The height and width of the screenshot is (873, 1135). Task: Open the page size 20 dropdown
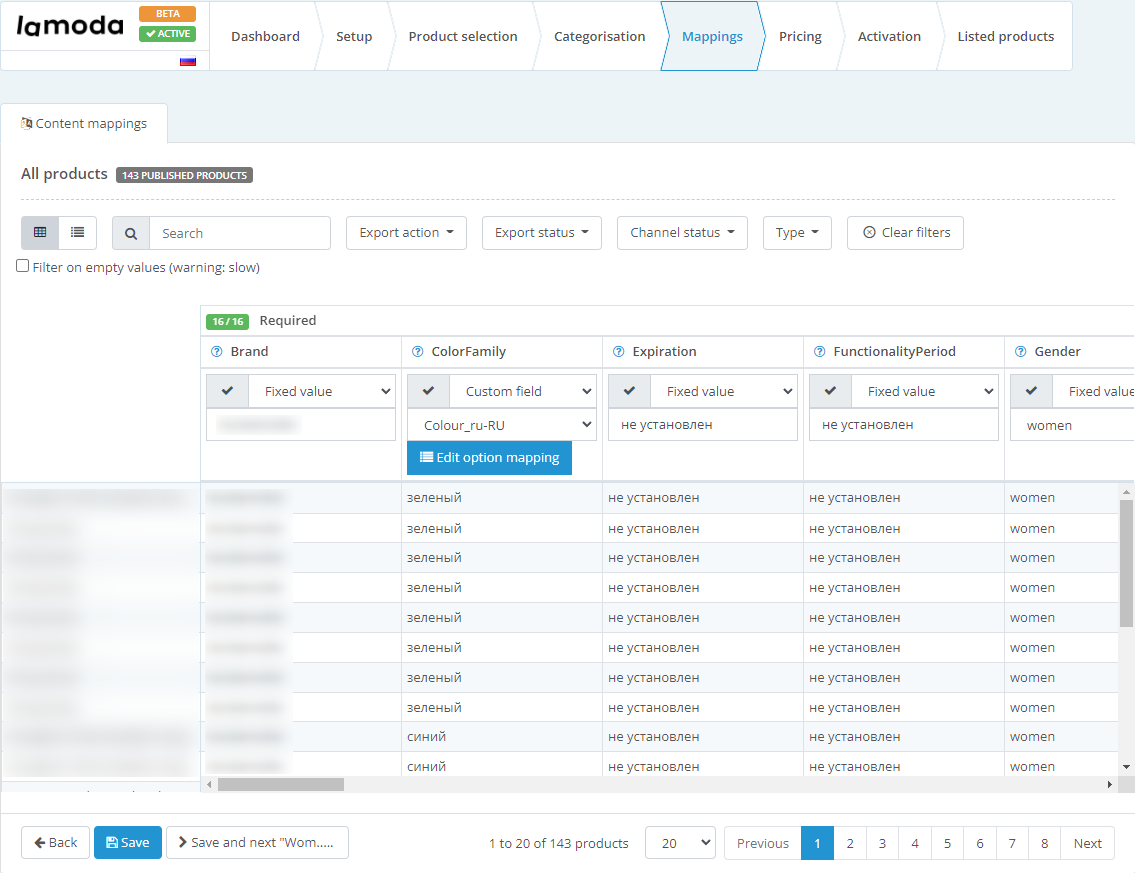pos(680,843)
